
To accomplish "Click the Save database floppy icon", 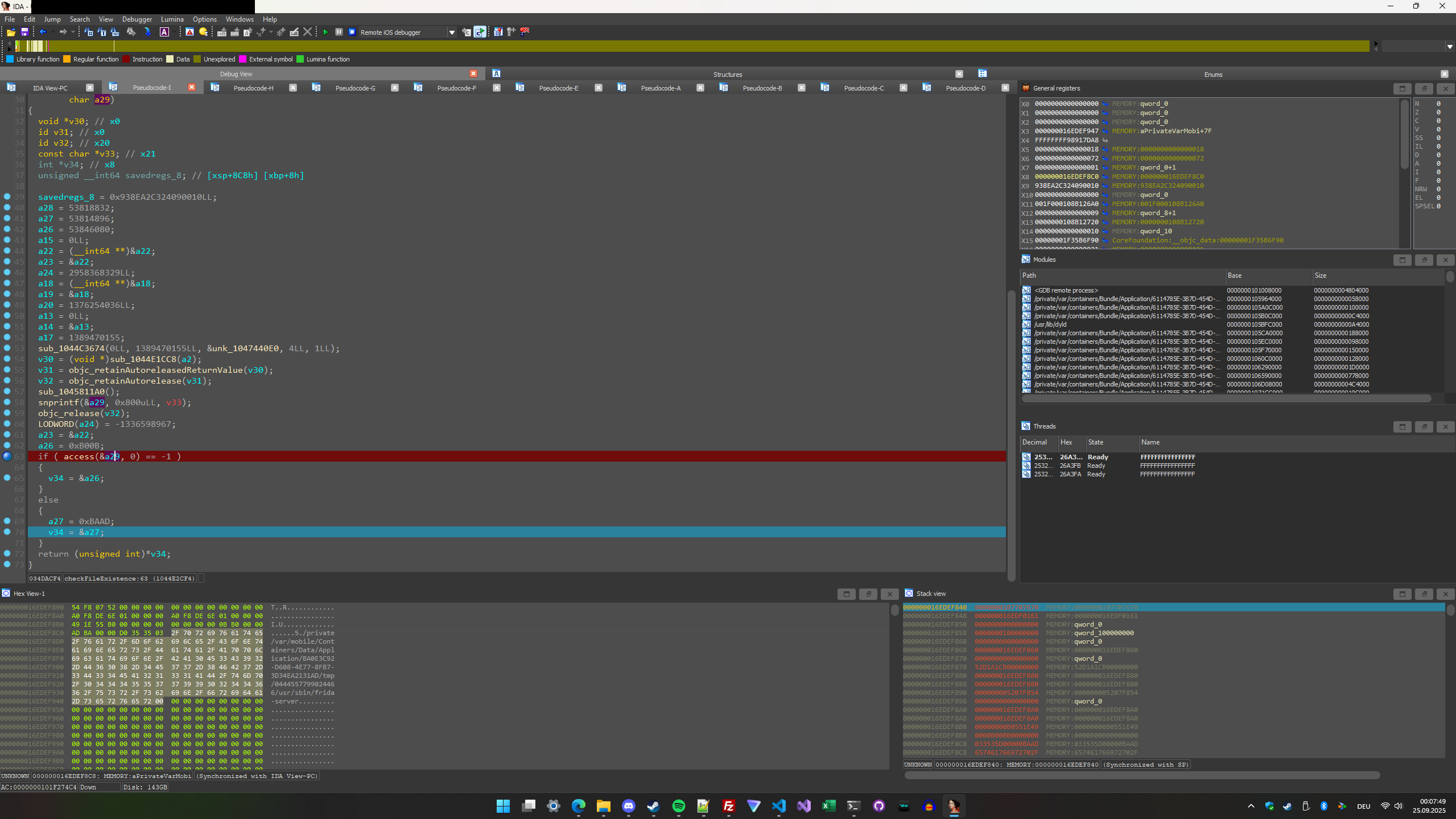I will [x=24, y=32].
